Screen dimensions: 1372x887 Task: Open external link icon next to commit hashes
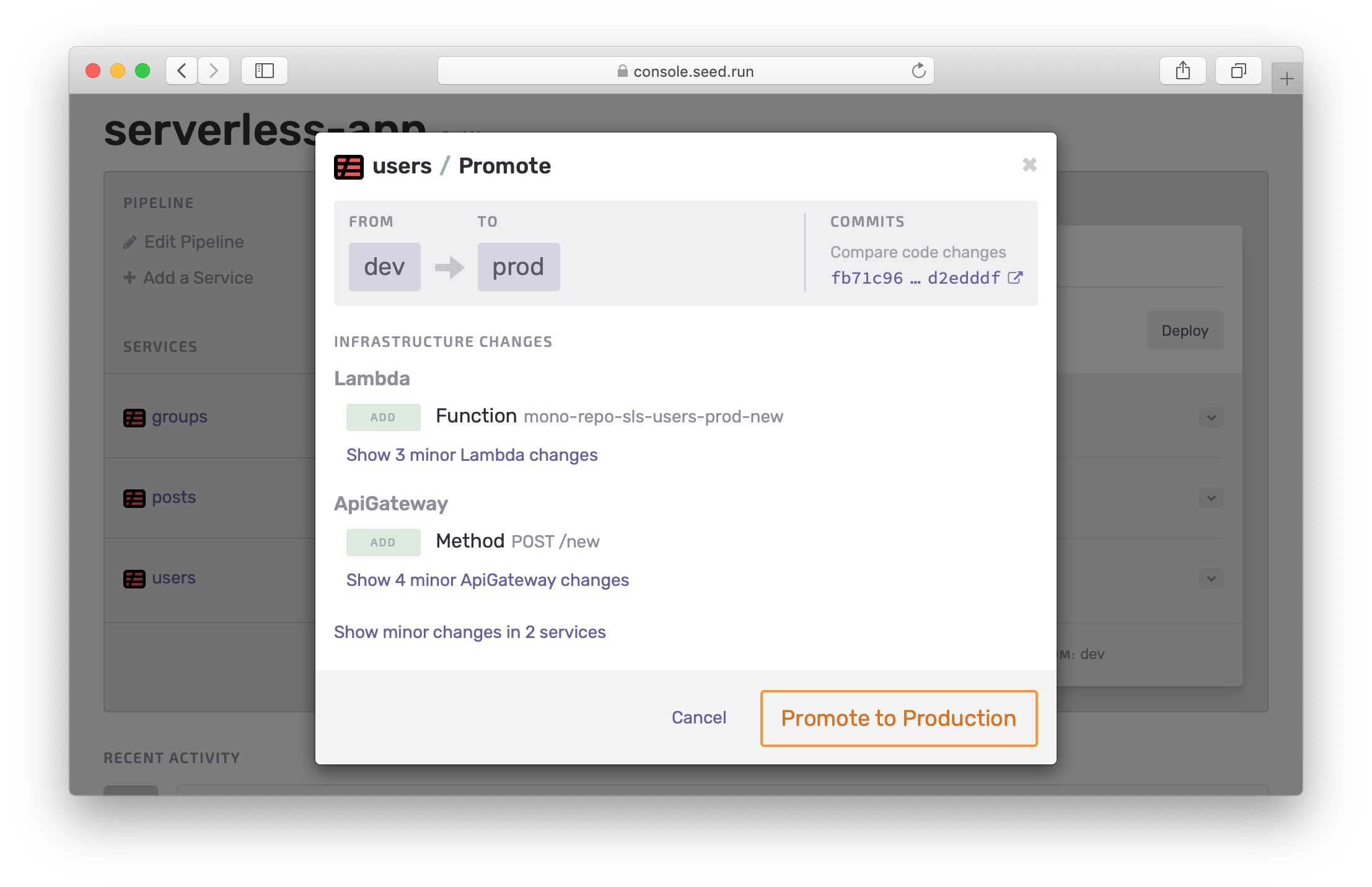1015,277
